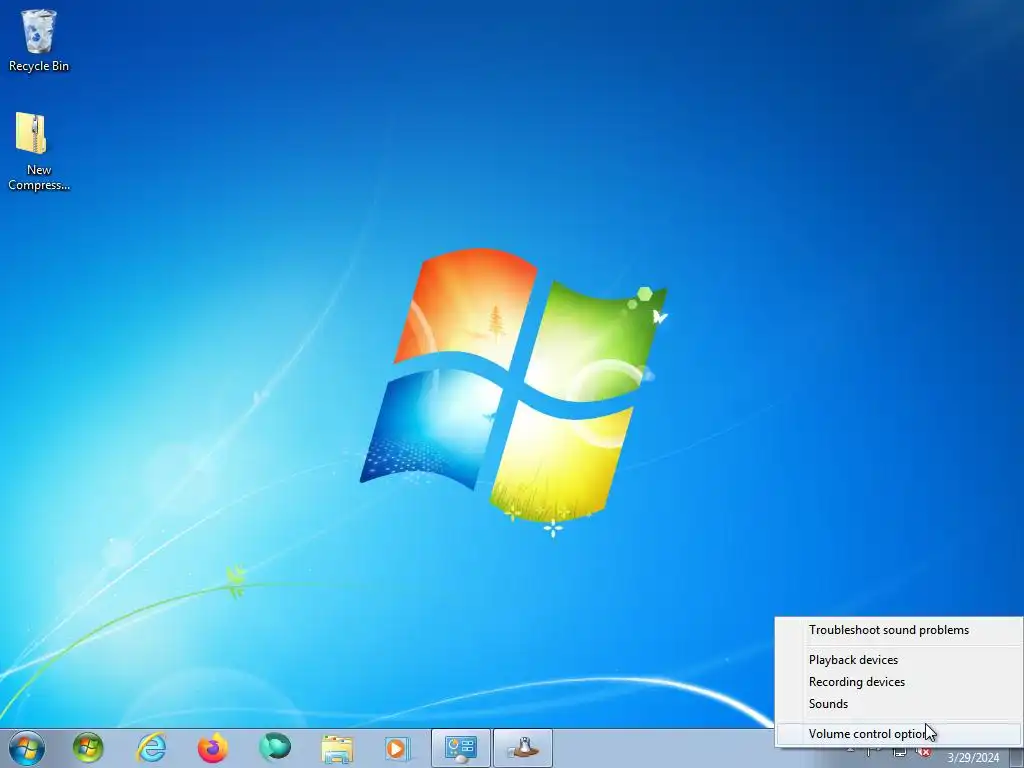Open Playback devices from the context menu
This screenshot has width=1024, height=768.
click(x=899, y=660)
